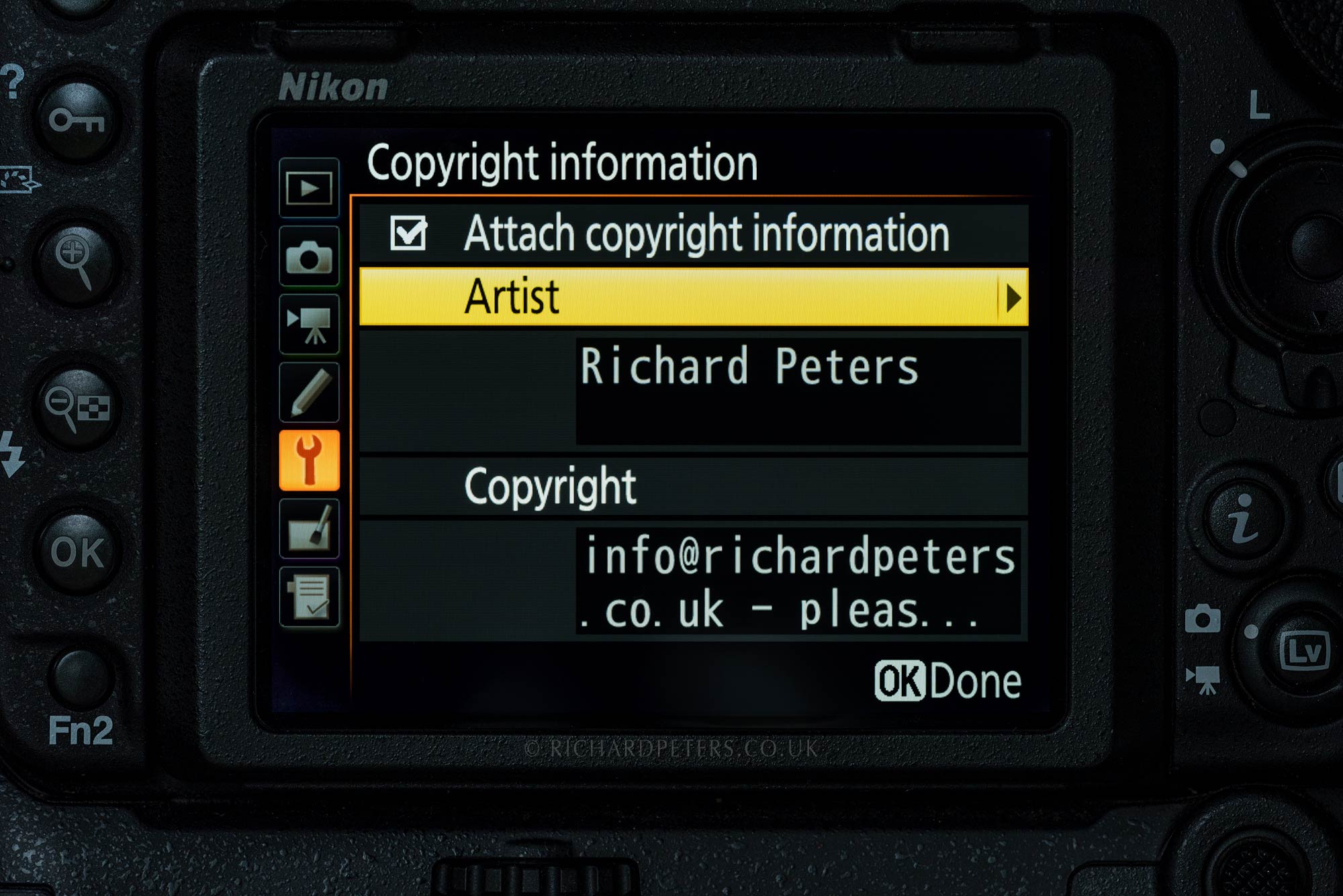Select the highlighted Artist menu item
Image resolution: width=1343 pixels, height=896 pixels.
coord(694,297)
